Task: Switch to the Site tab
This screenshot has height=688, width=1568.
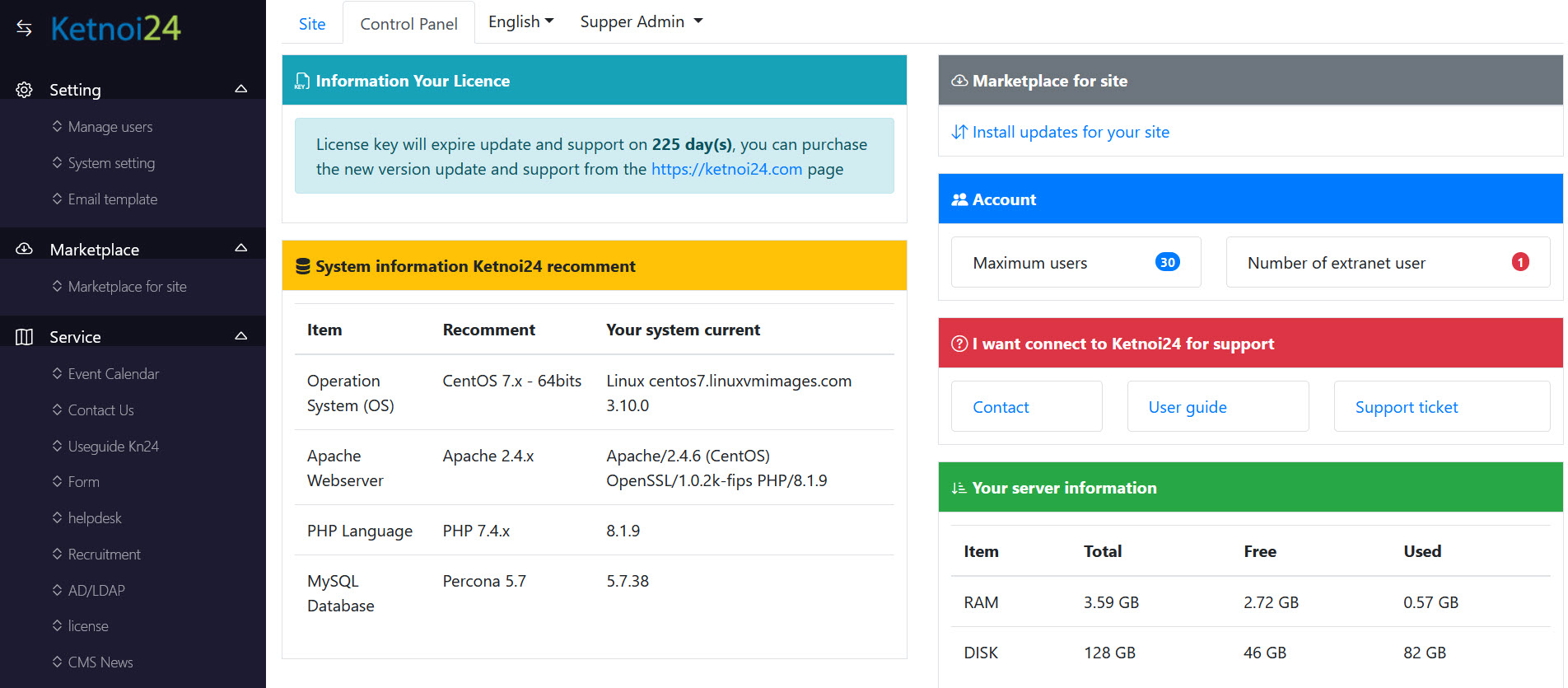Action: [x=312, y=24]
